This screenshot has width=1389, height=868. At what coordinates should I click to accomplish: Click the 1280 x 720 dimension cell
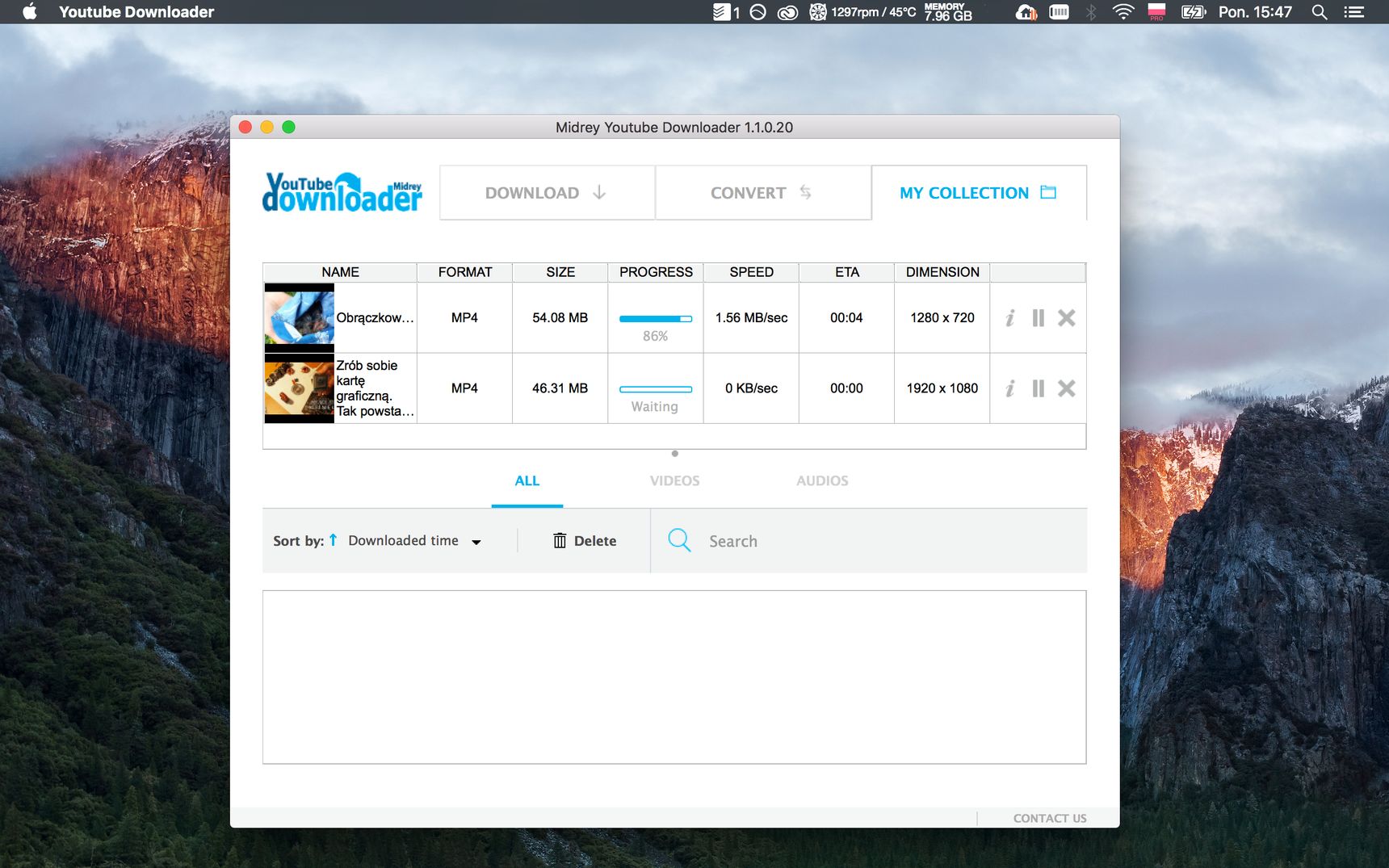[x=942, y=318]
